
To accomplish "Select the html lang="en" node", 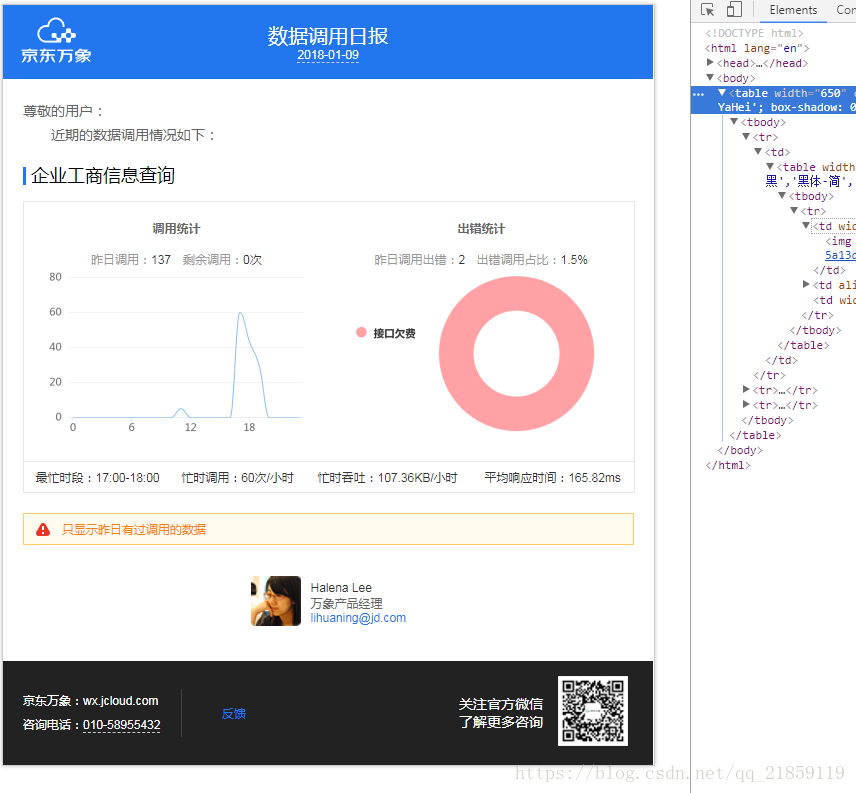I will [757, 48].
